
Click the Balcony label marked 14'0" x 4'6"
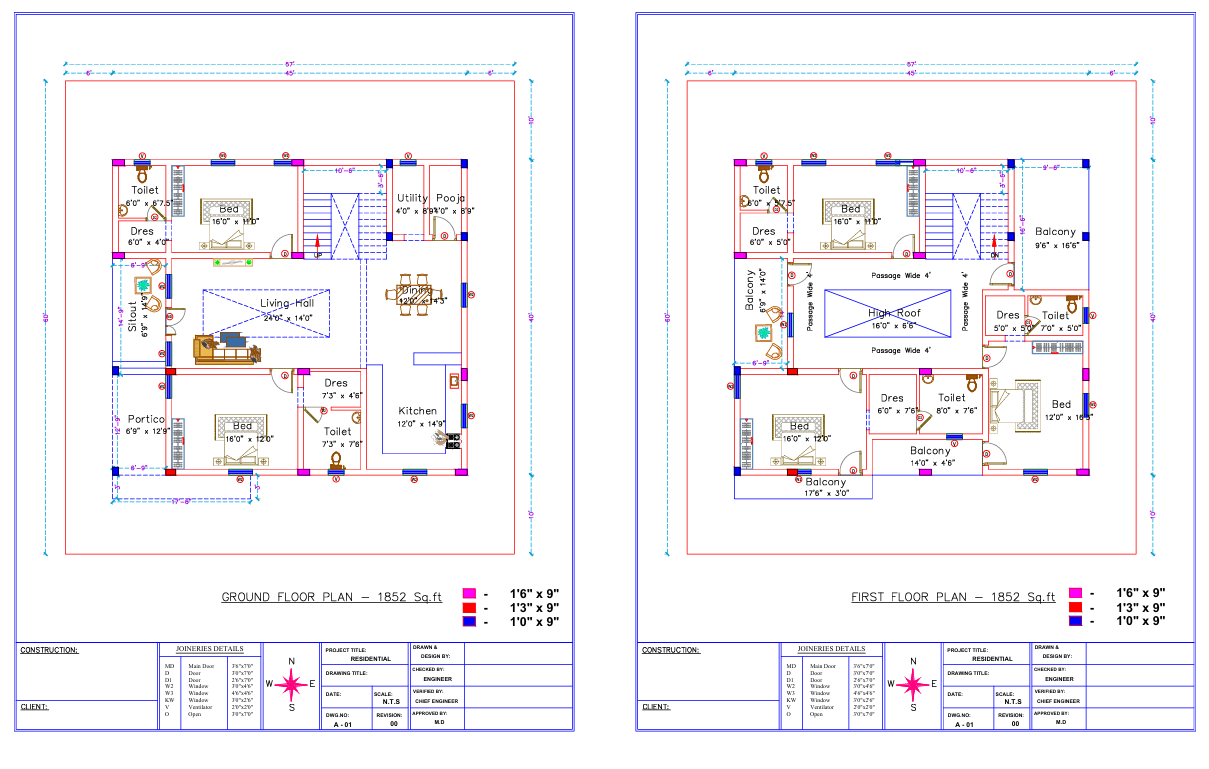(x=930, y=451)
